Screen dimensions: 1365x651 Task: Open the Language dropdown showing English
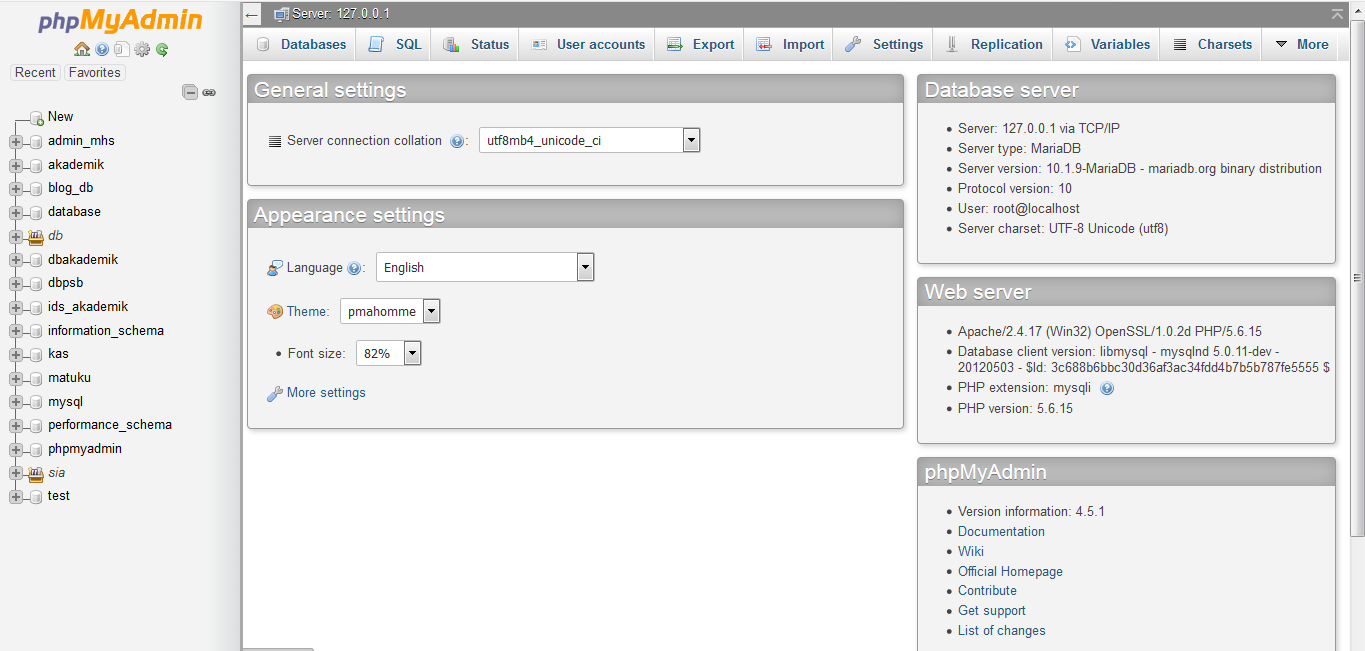[485, 267]
